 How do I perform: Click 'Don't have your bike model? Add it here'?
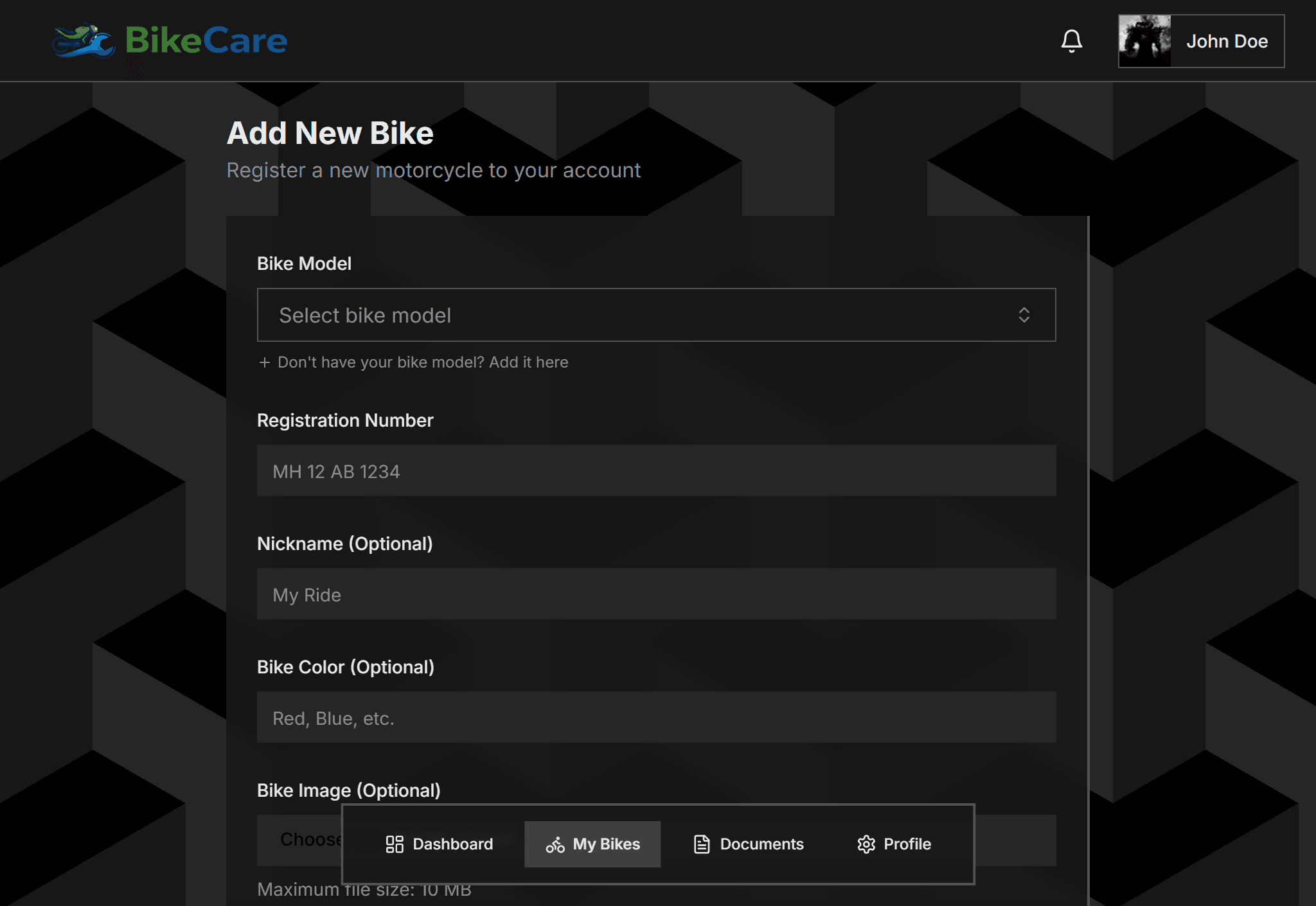[x=422, y=362]
